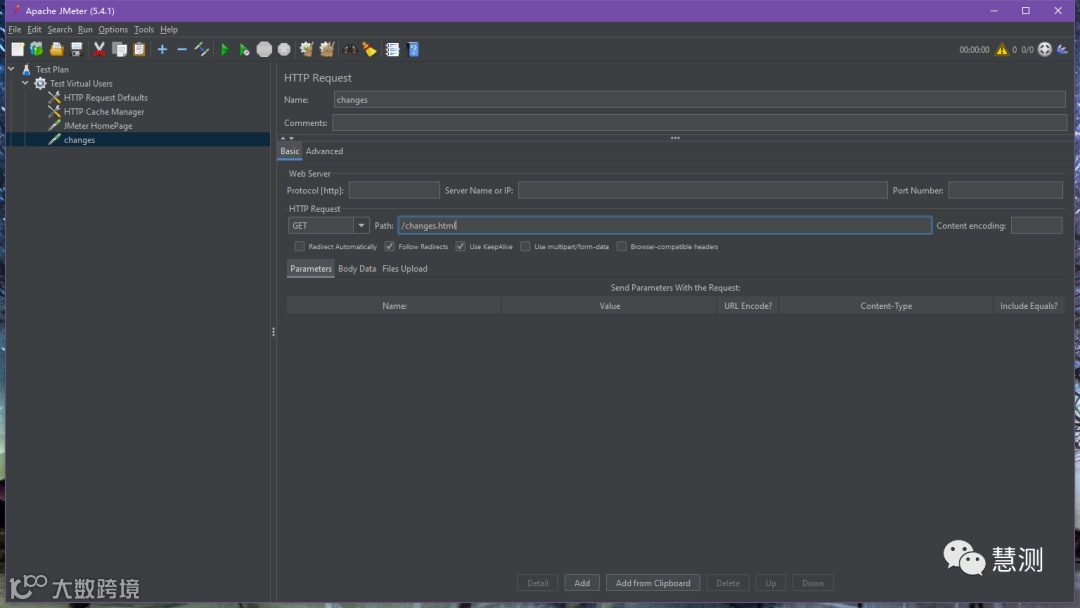Click the Shutdown test icon

click(x=284, y=50)
